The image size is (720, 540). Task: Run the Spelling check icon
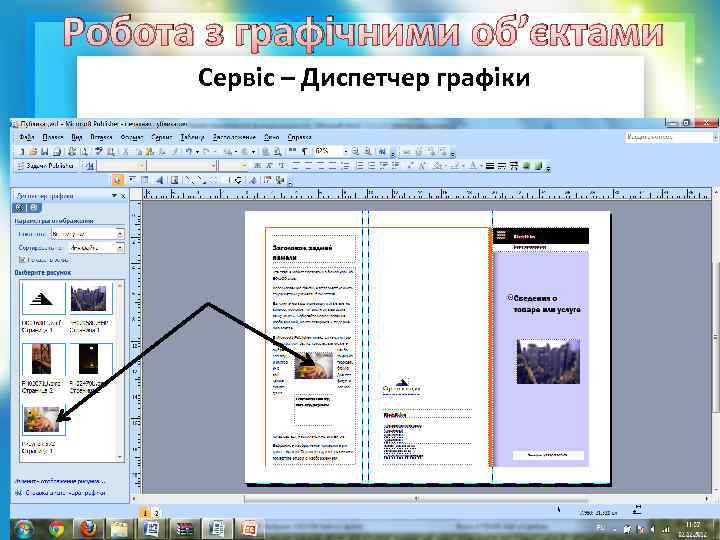coord(98,152)
